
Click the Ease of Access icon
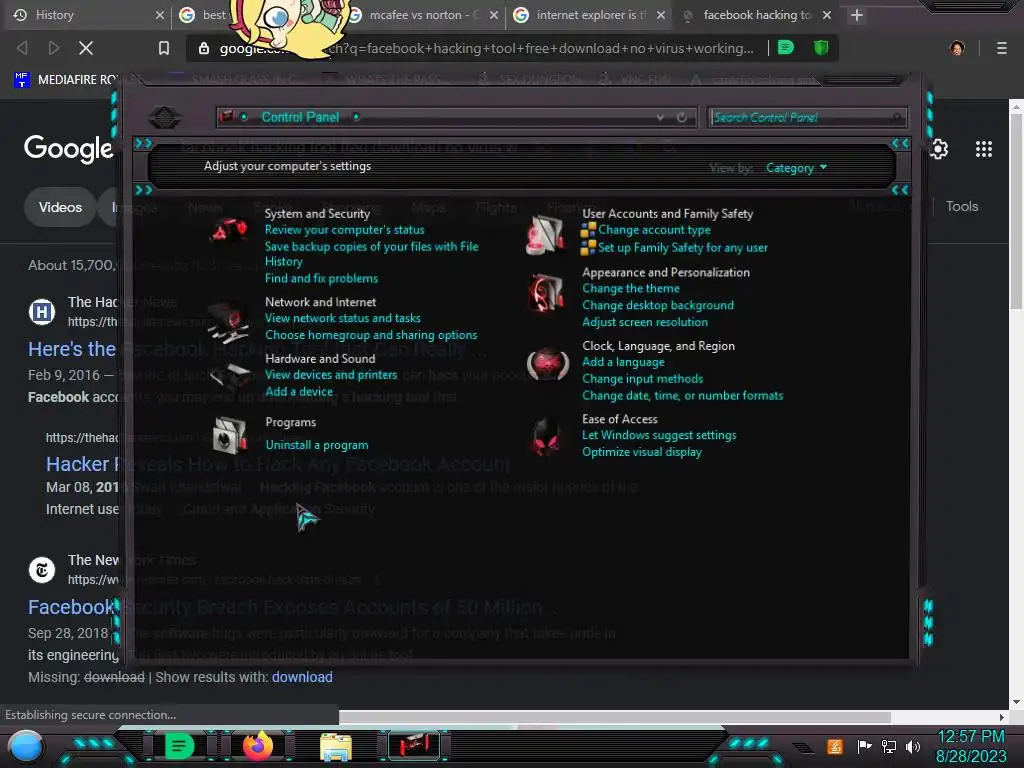[x=546, y=436]
